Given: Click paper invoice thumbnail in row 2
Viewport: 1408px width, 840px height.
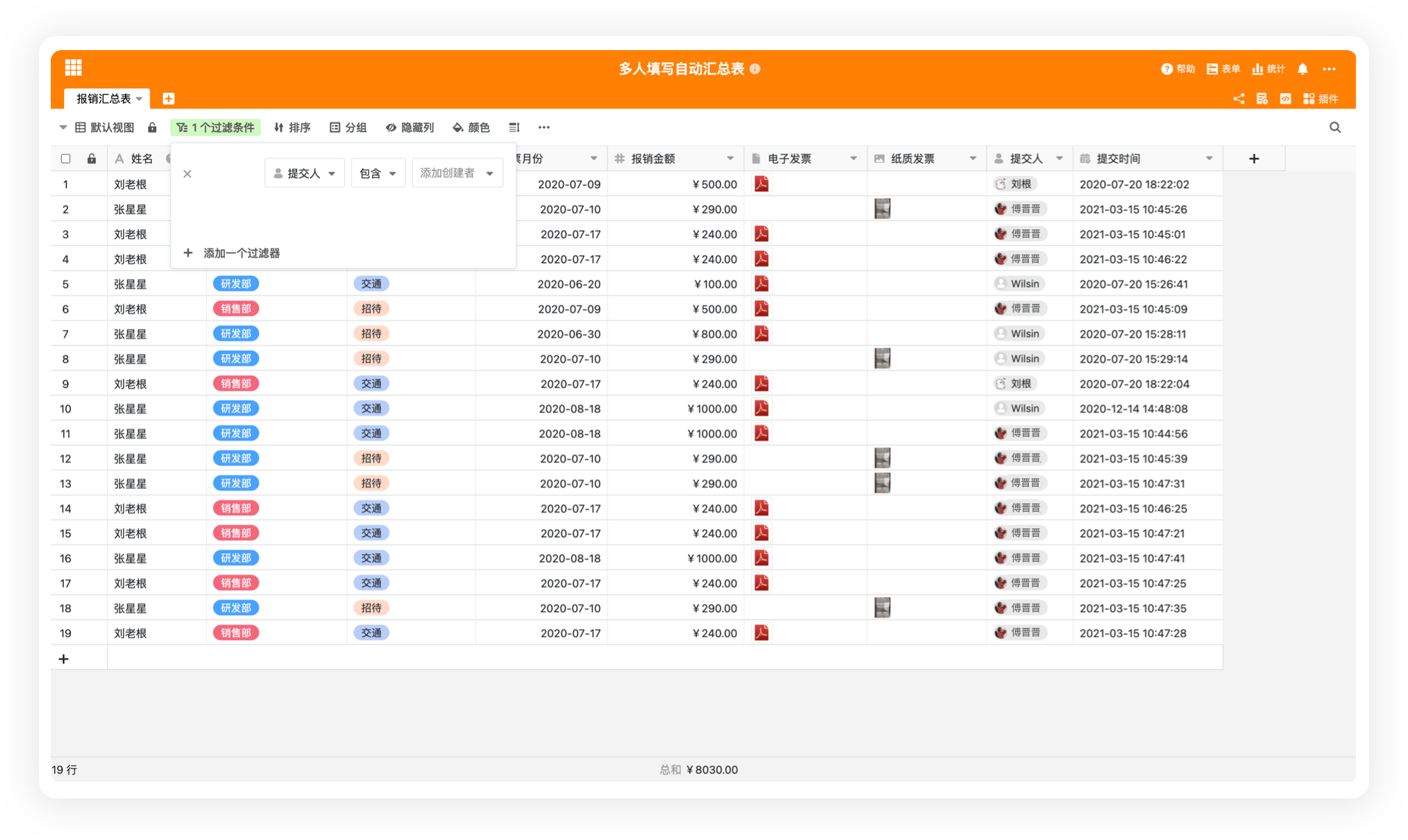Looking at the screenshot, I should pyautogui.click(x=882, y=209).
